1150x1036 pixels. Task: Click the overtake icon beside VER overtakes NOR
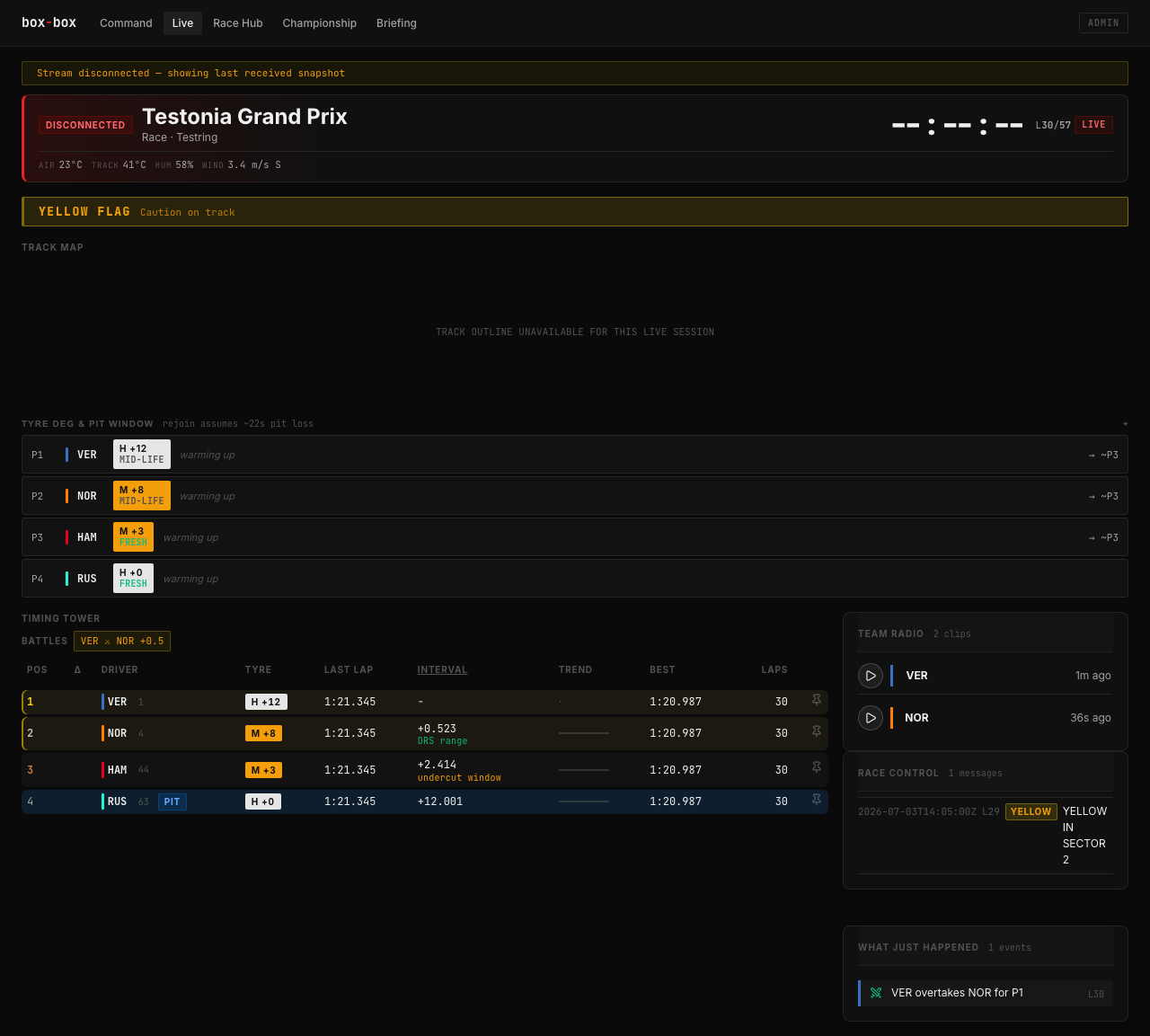click(x=876, y=993)
